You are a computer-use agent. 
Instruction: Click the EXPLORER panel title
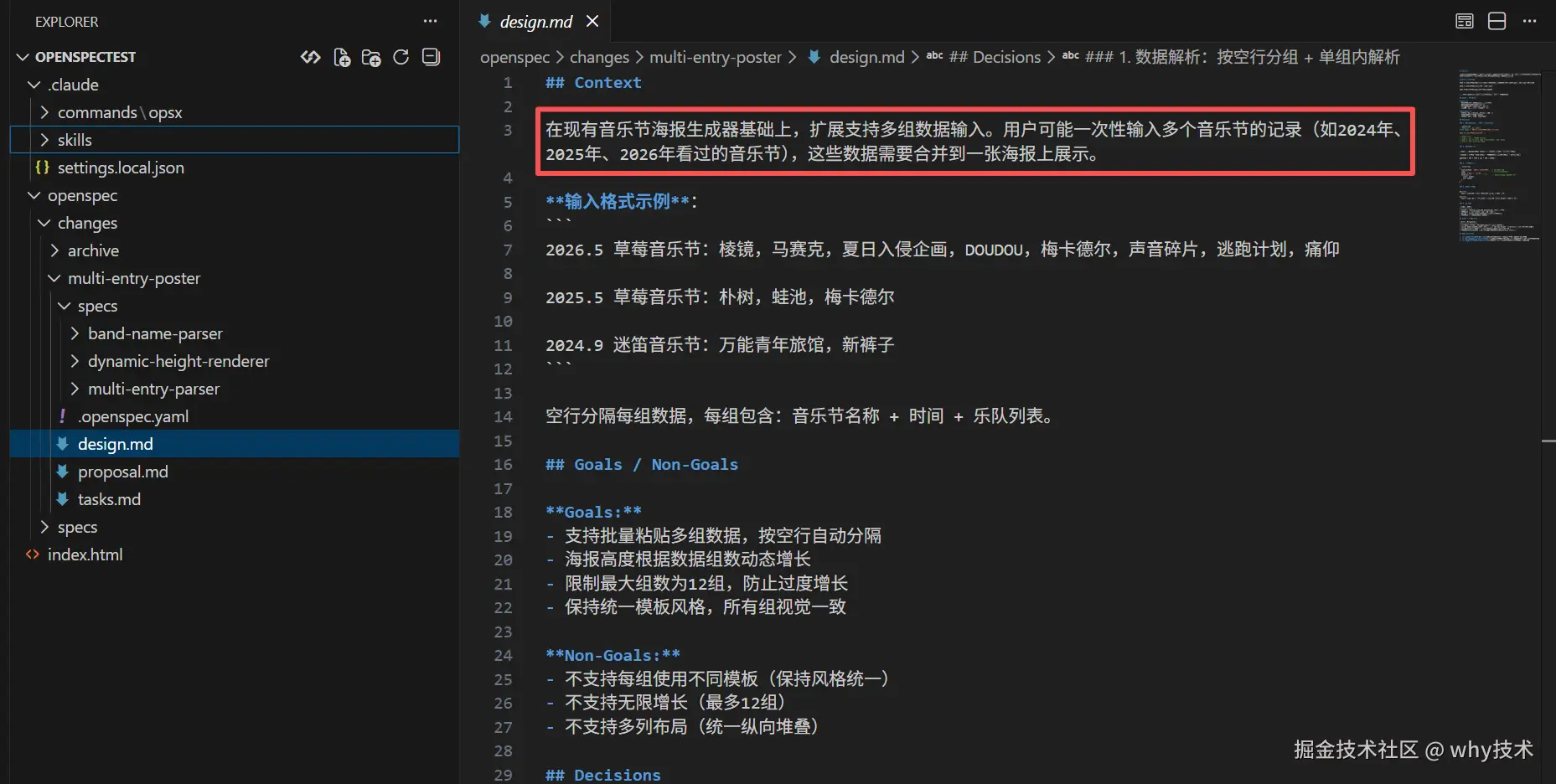click(x=66, y=22)
